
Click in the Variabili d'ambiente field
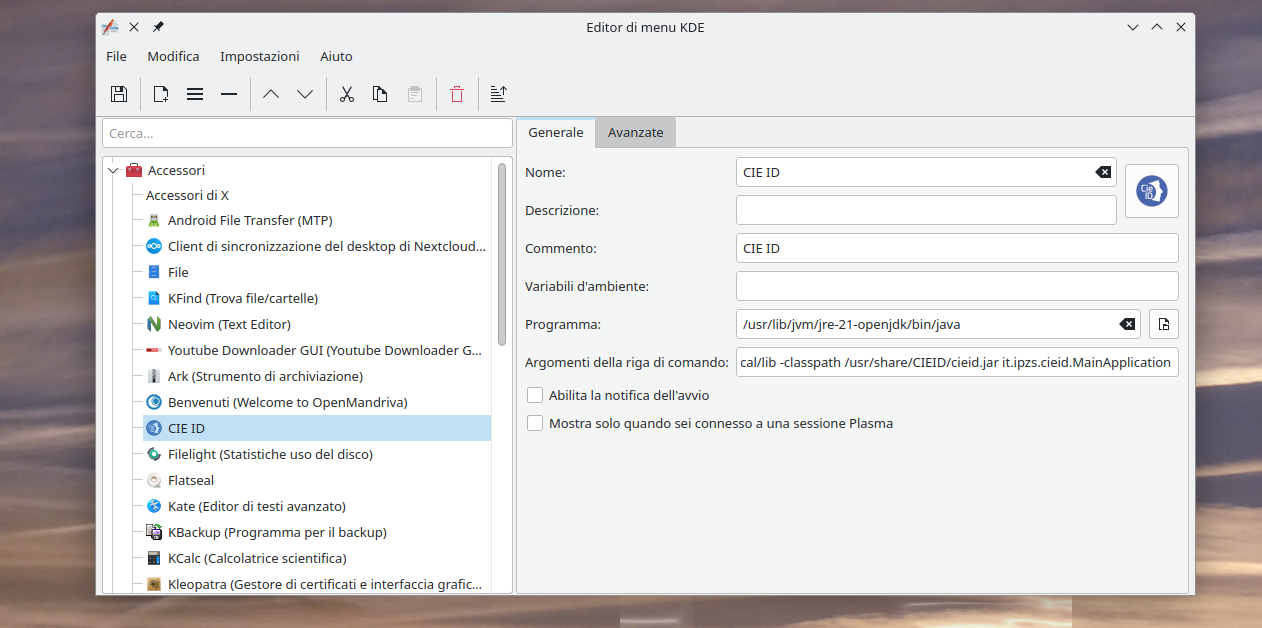tap(957, 286)
